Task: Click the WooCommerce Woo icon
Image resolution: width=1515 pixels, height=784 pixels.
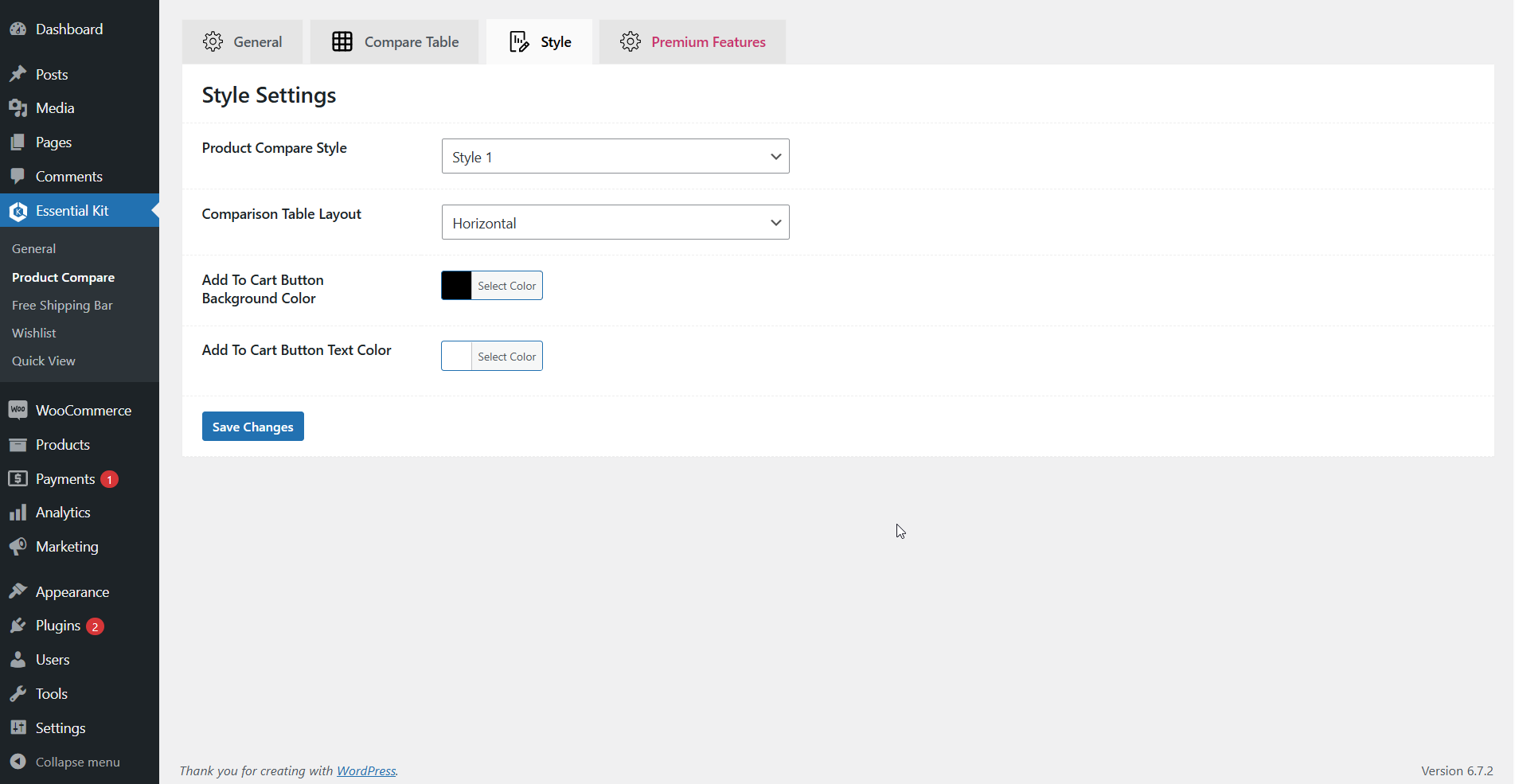Action: [x=18, y=411]
